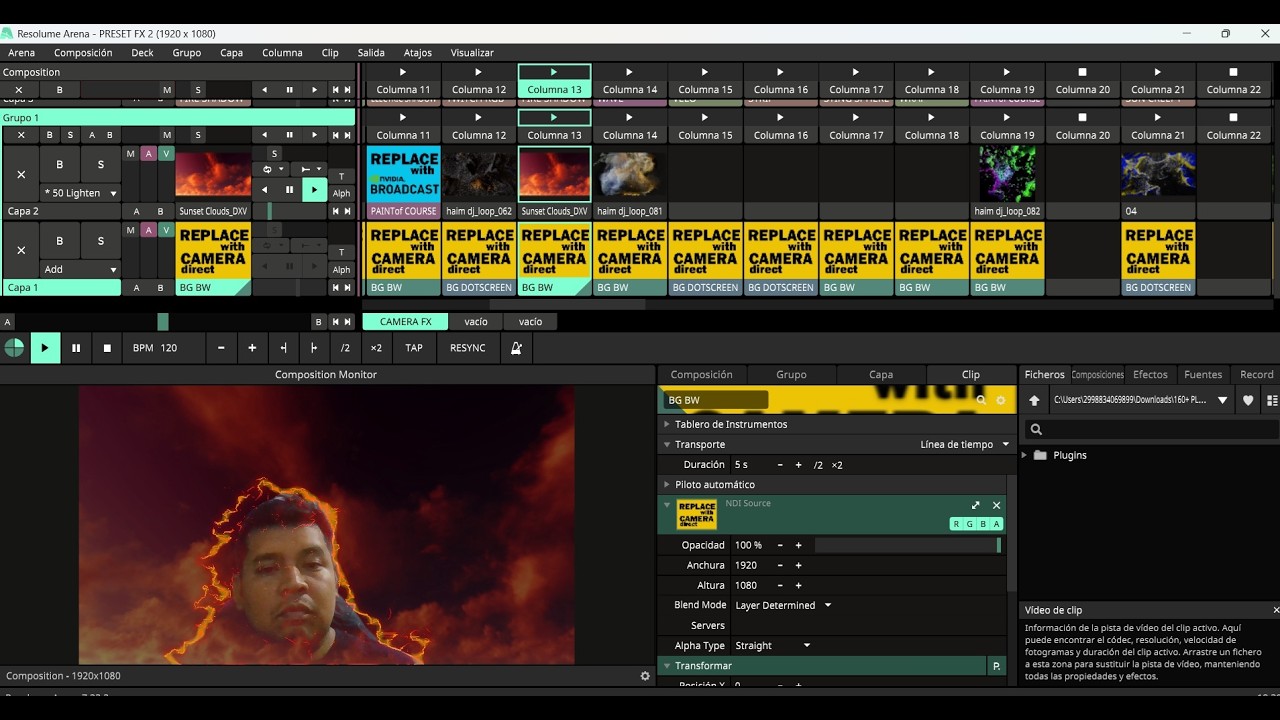Stop the BPM transport
Viewport: 1280px width, 720px height.
[107, 348]
